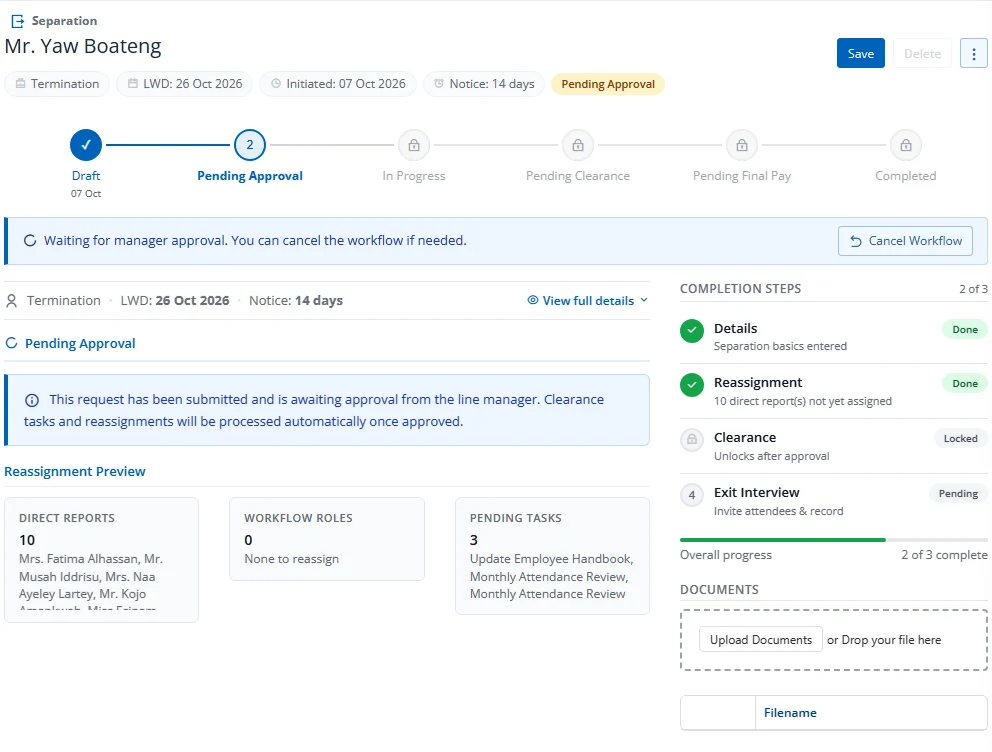Click '2 of 3 complete' progress text
The height and width of the screenshot is (752, 992).
pyautogui.click(x=944, y=555)
